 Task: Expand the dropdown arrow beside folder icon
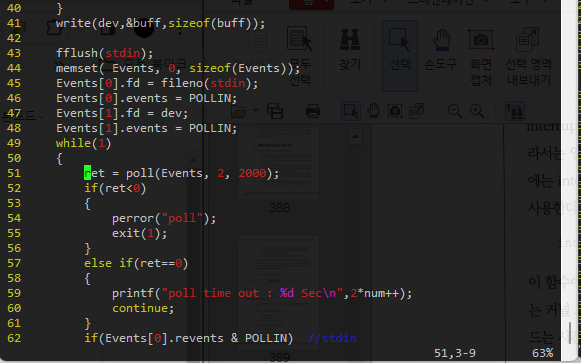click(x=255, y=110)
